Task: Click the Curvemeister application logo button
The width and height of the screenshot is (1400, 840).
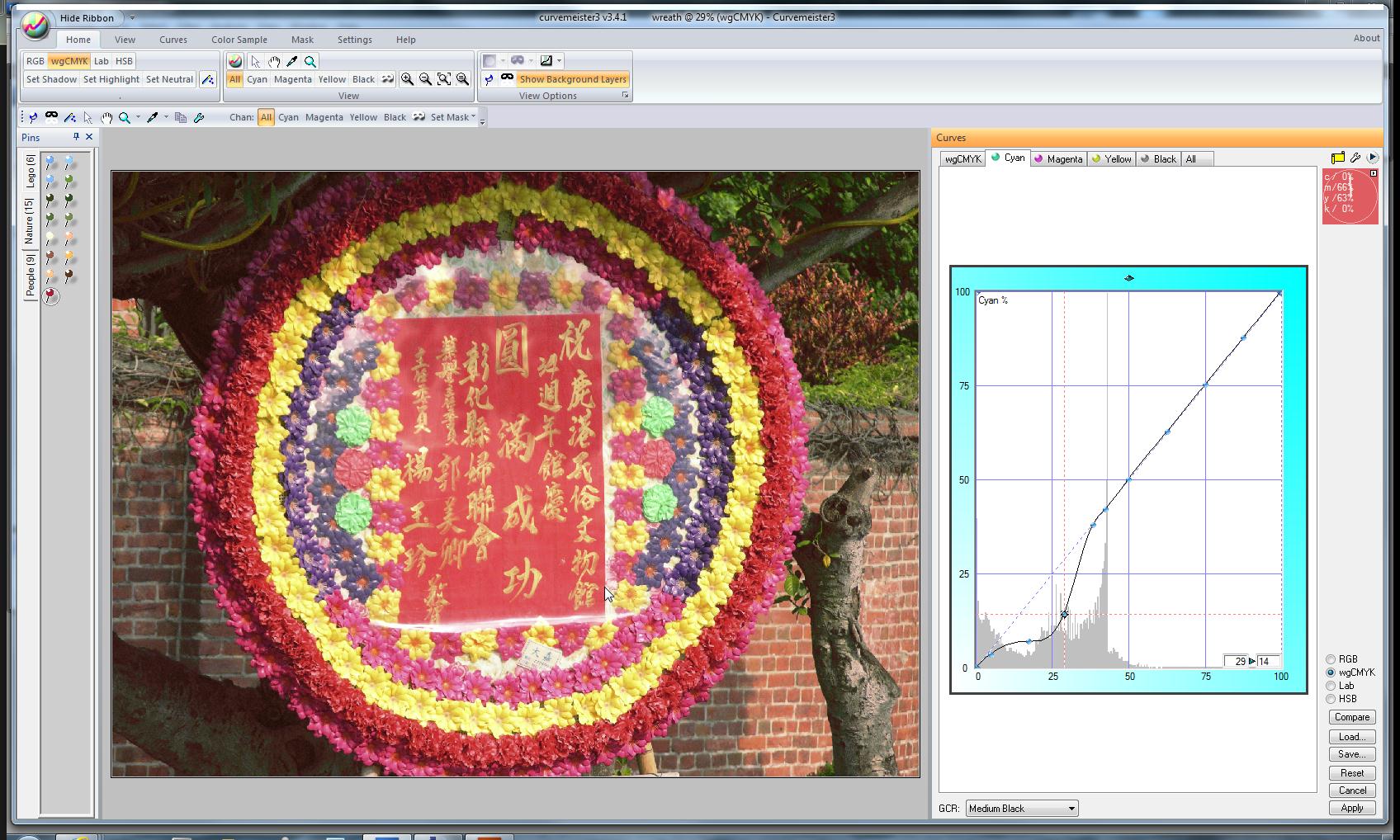Action: 35,26
